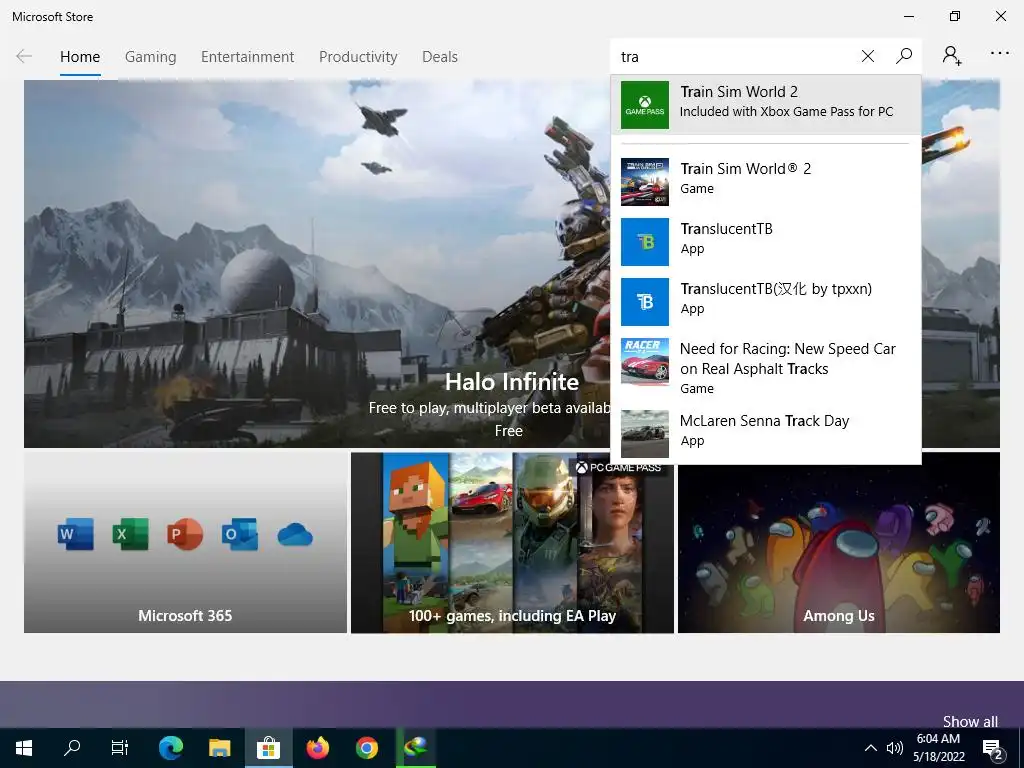Click Outlook icon in Microsoft 365 tile
Image resolution: width=1024 pixels, height=768 pixels.
pos(240,534)
